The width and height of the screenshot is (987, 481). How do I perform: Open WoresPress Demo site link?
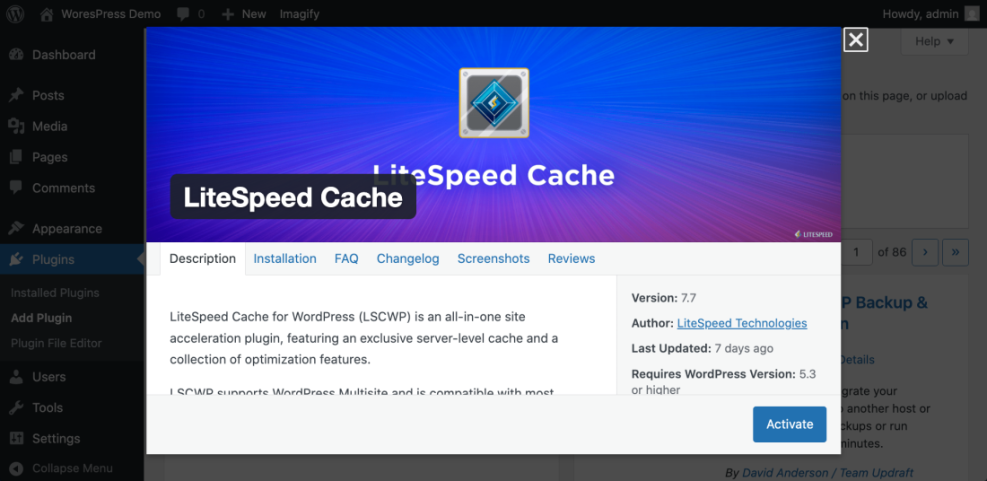pos(111,14)
